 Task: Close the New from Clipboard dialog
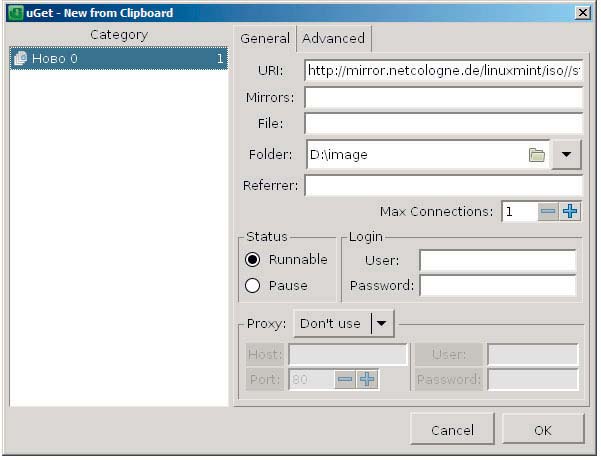click(x=583, y=13)
